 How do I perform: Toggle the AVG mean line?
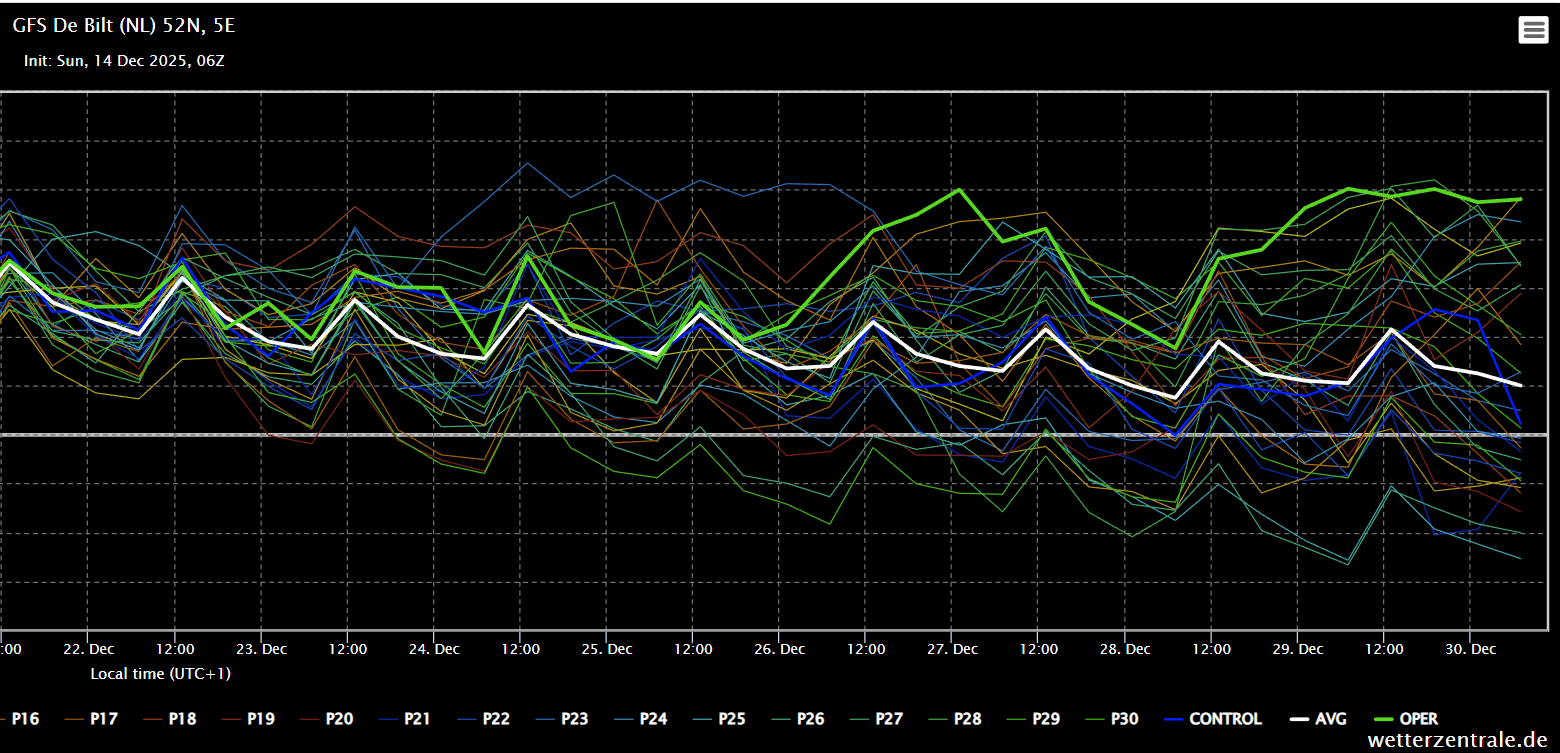click(1316, 718)
